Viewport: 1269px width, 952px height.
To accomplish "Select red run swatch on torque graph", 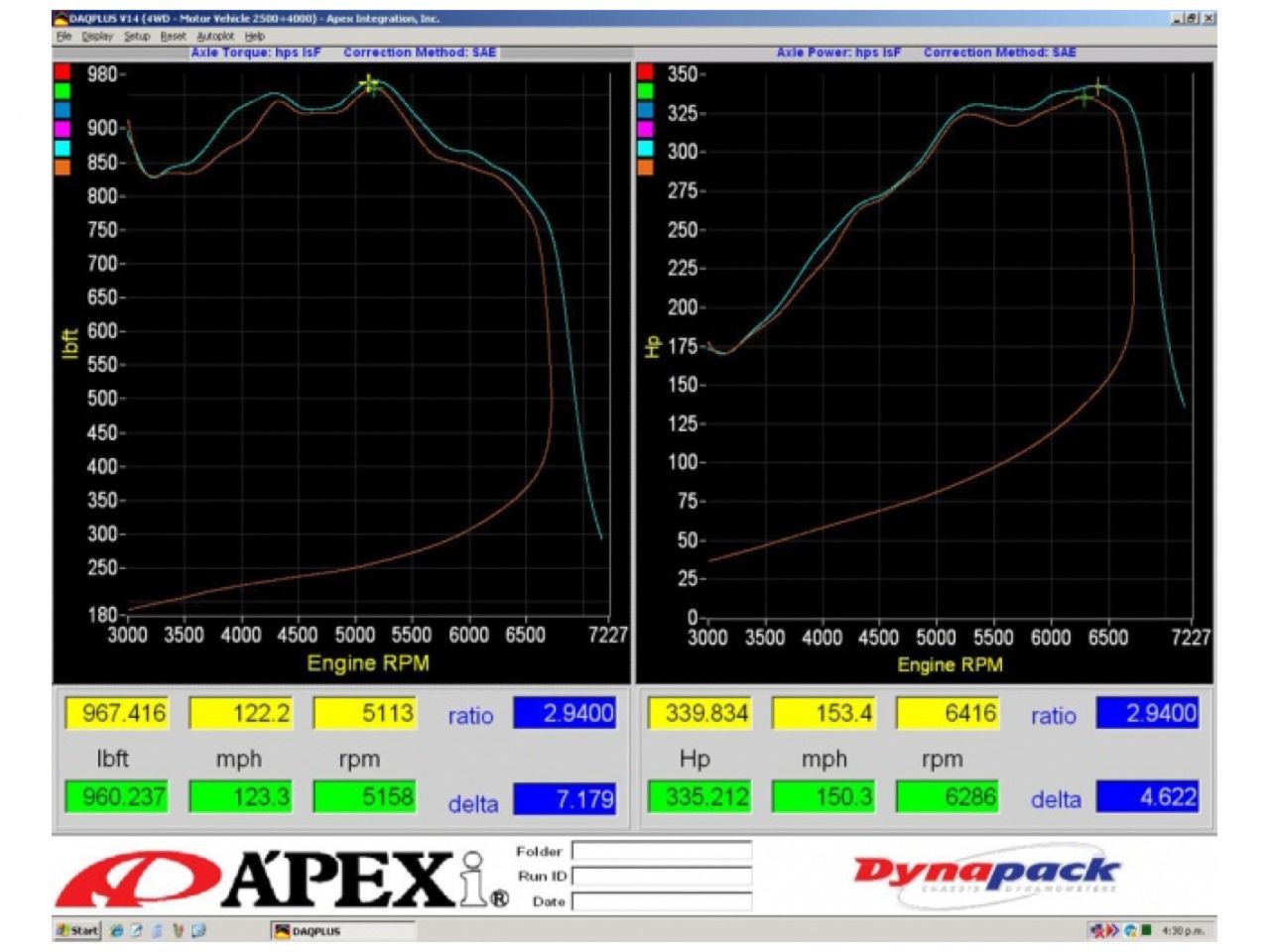I will tap(63, 72).
